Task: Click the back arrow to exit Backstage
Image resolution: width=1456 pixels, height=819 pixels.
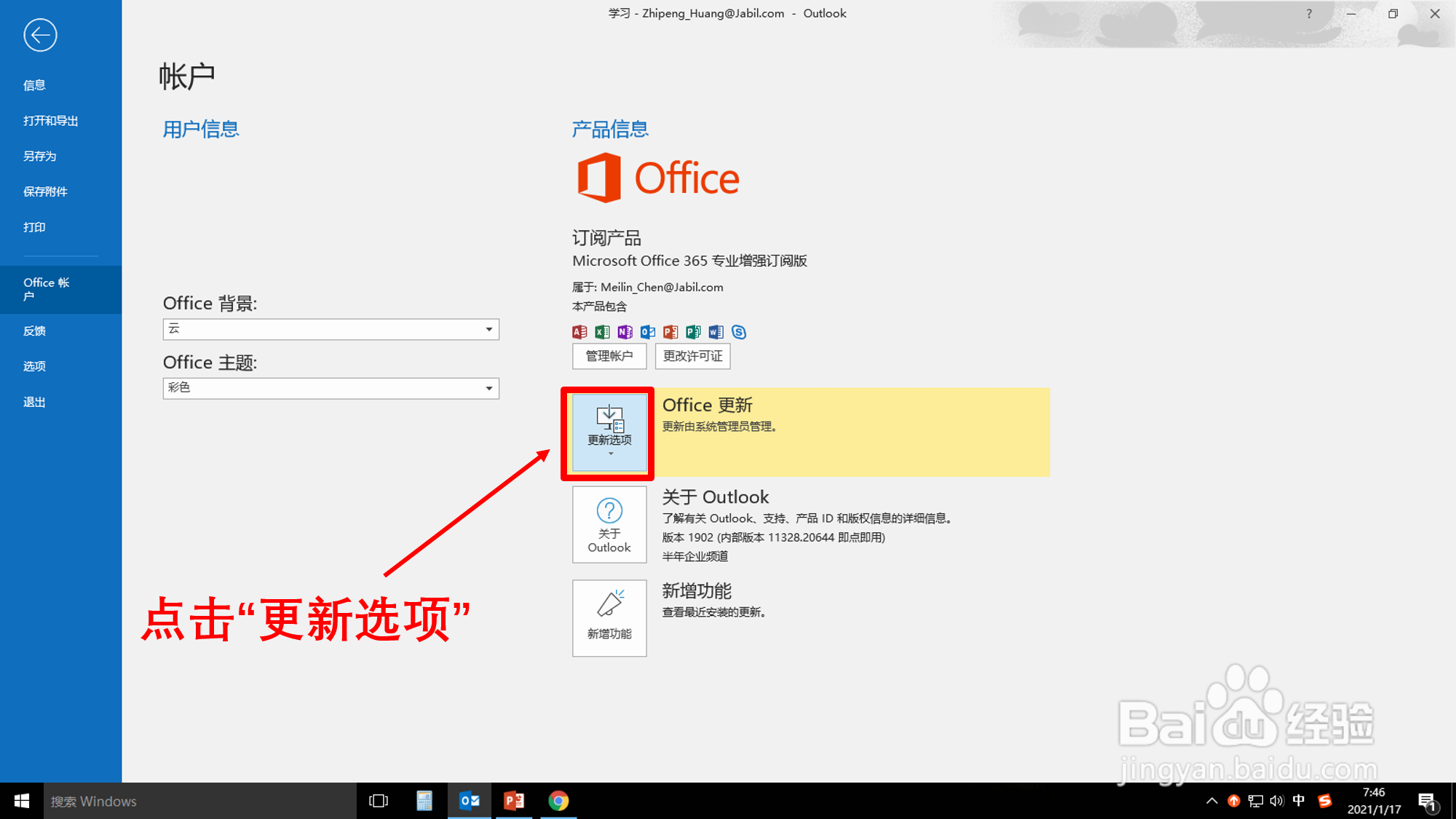Action: click(40, 35)
